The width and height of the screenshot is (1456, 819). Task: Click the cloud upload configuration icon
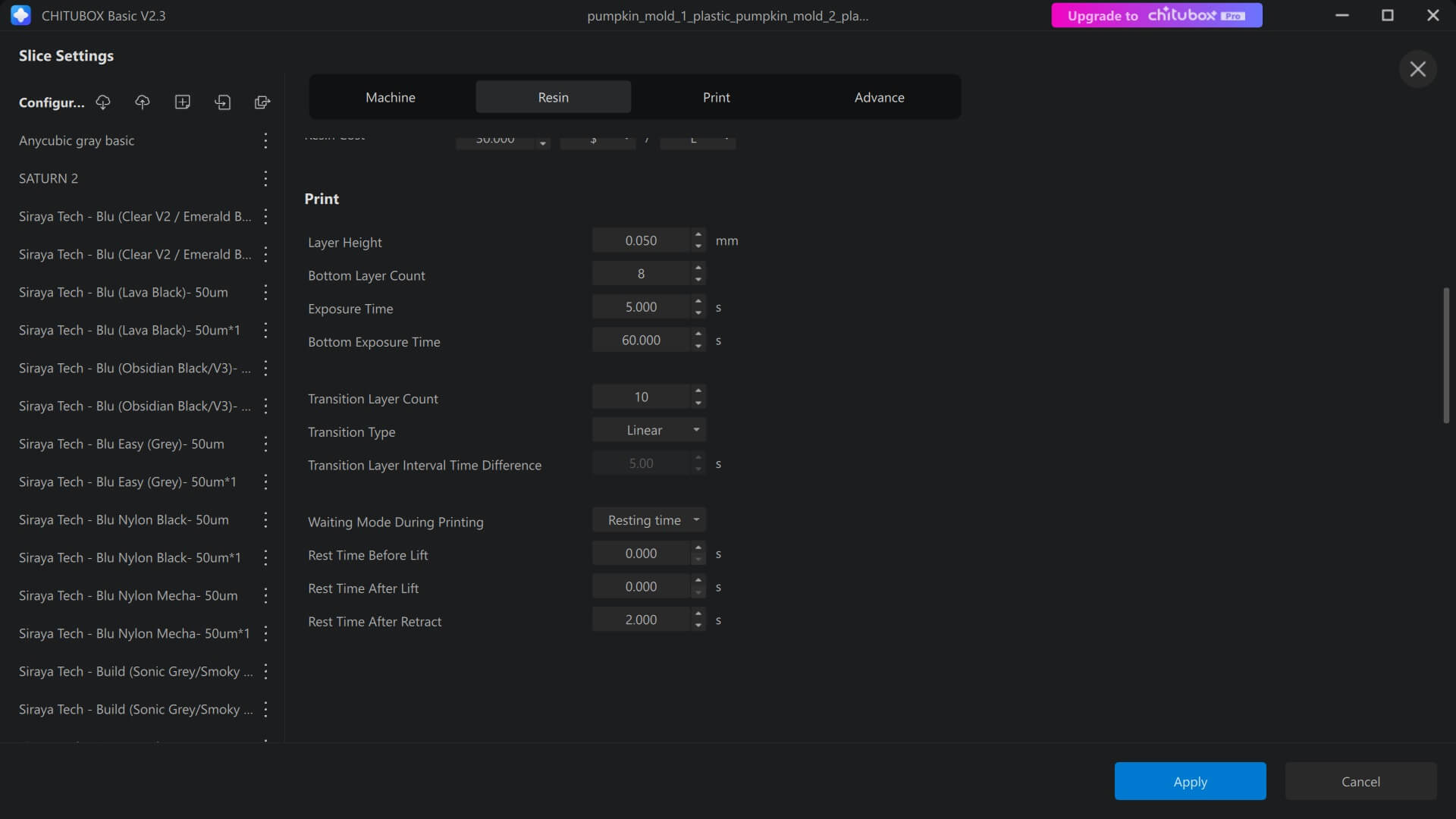point(143,102)
